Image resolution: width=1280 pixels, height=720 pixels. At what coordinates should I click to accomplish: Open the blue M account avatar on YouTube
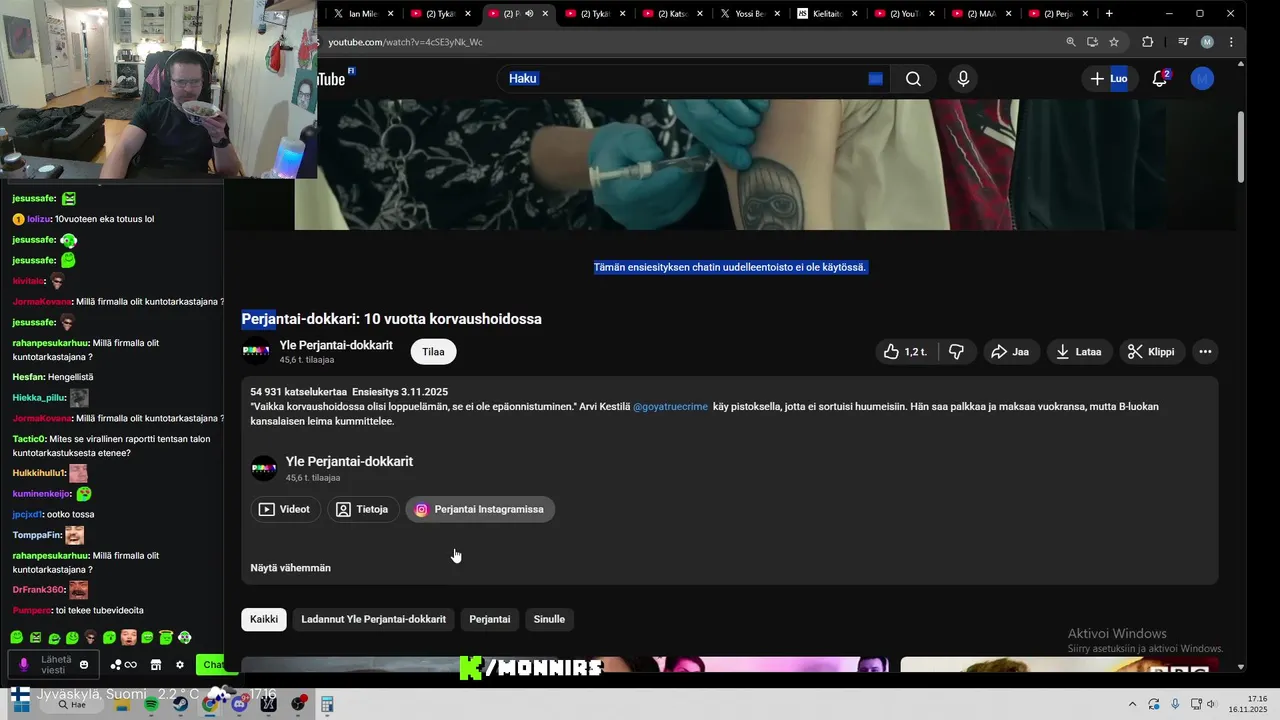coord(1202,79)
